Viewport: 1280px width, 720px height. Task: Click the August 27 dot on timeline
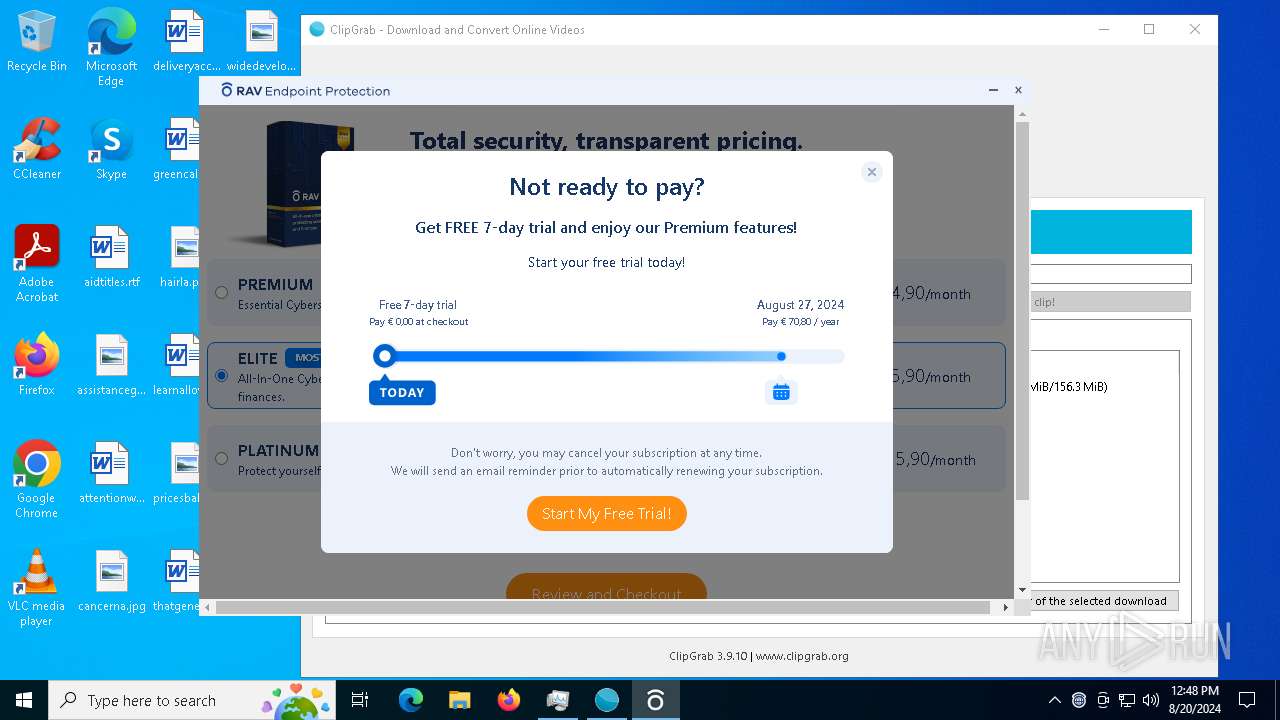781,356
